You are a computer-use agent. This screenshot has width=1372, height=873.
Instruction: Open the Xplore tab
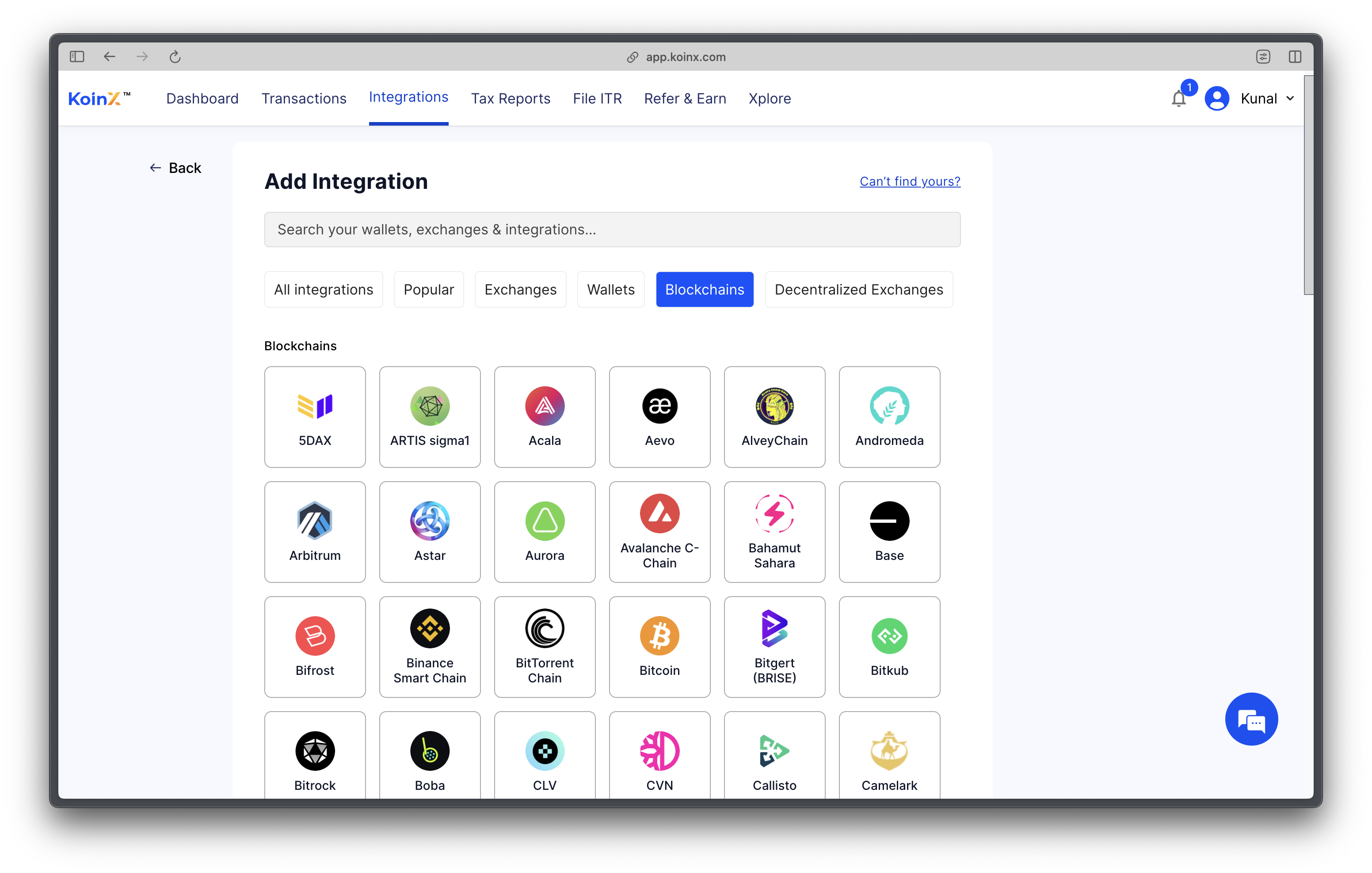pos(769,99)
